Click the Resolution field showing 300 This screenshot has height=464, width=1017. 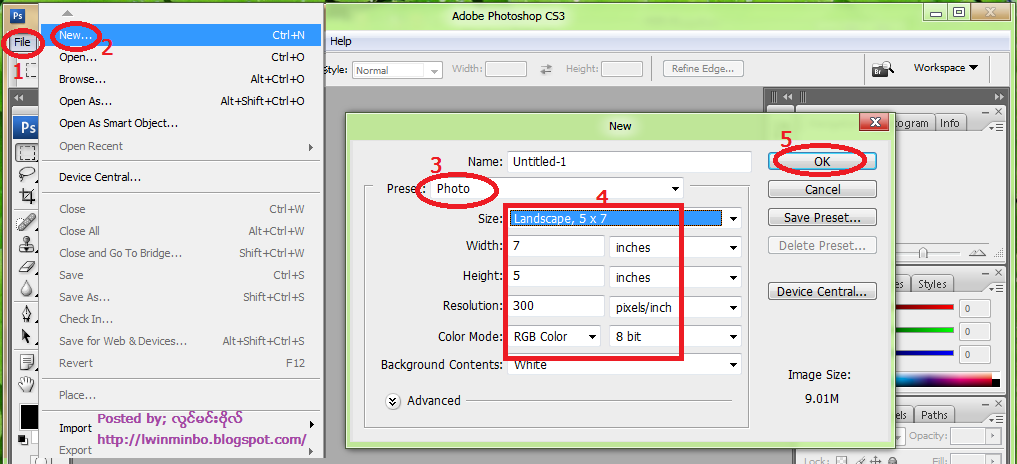[556, 306]
